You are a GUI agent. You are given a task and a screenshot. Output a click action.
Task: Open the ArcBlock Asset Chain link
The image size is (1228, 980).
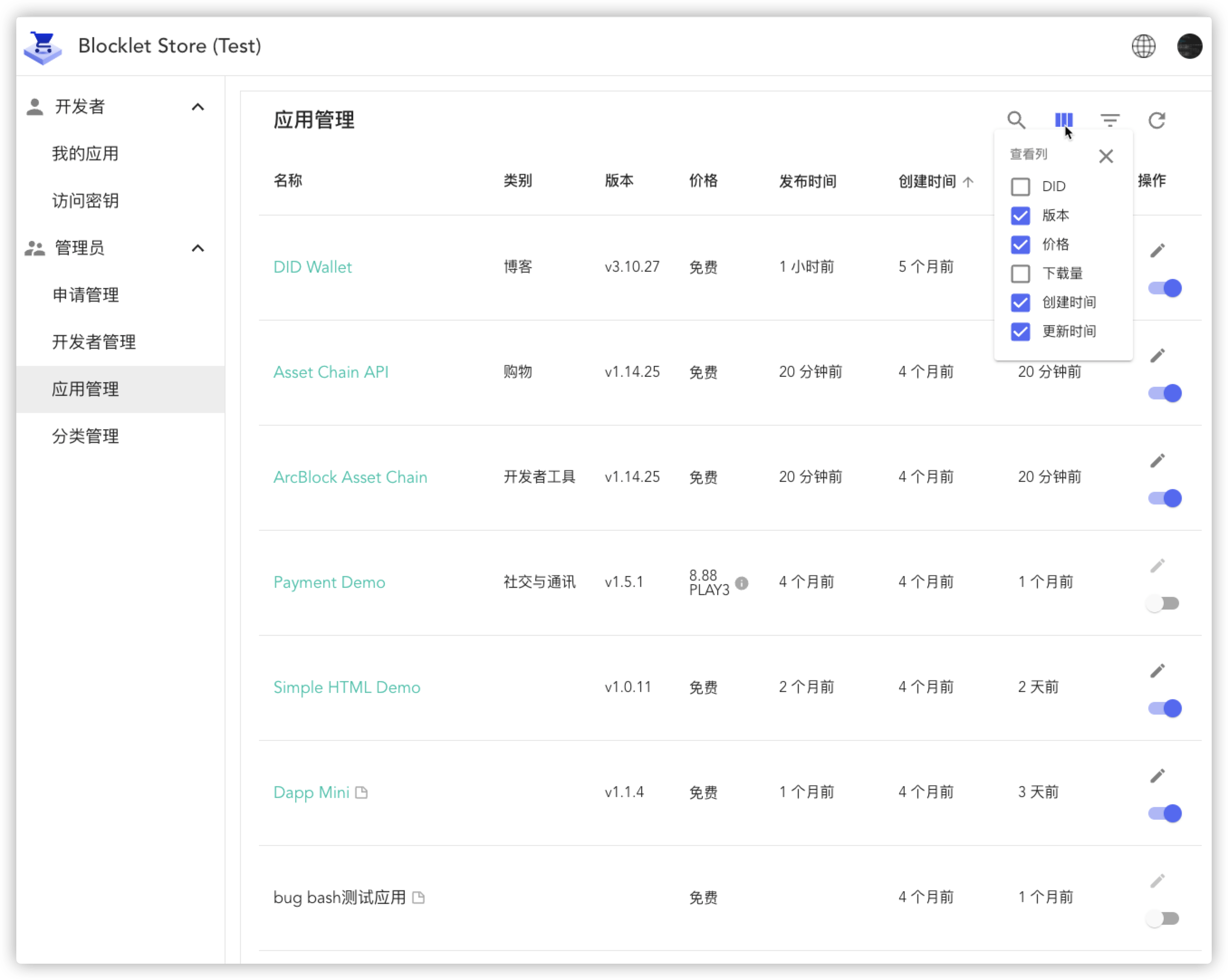pos(350,477)
